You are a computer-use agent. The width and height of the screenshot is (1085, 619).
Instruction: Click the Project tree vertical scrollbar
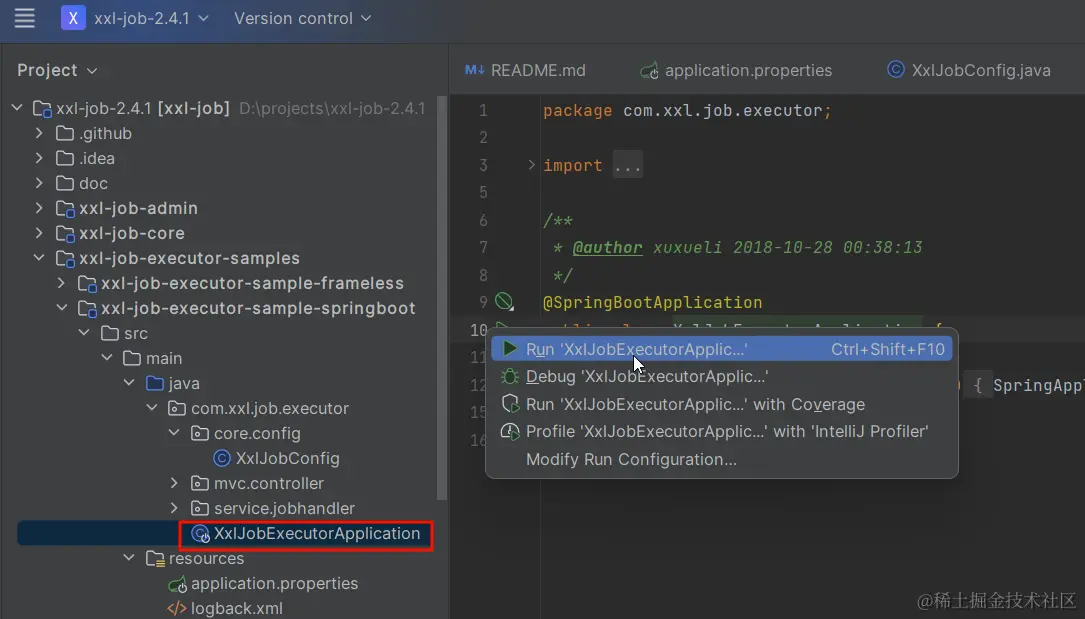point(441,297)
